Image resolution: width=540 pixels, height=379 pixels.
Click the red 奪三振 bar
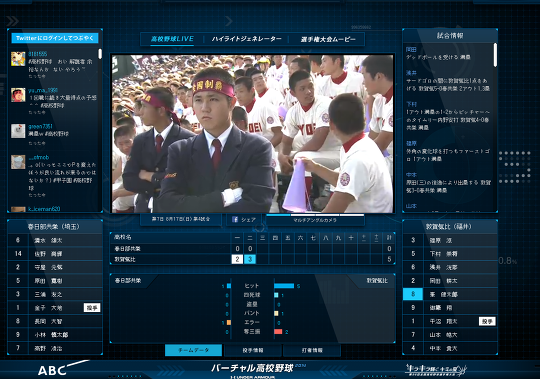coord(278,332)
